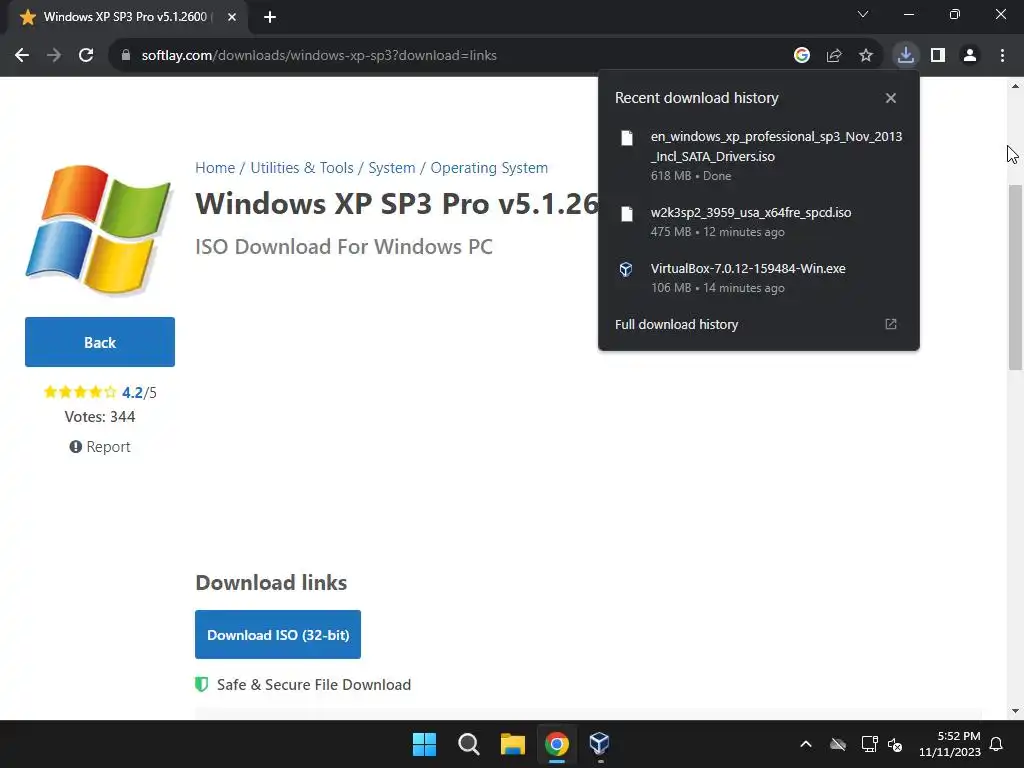Open the taskbar clock and date
Screen dimensions: 1024x768
[950, 744]
